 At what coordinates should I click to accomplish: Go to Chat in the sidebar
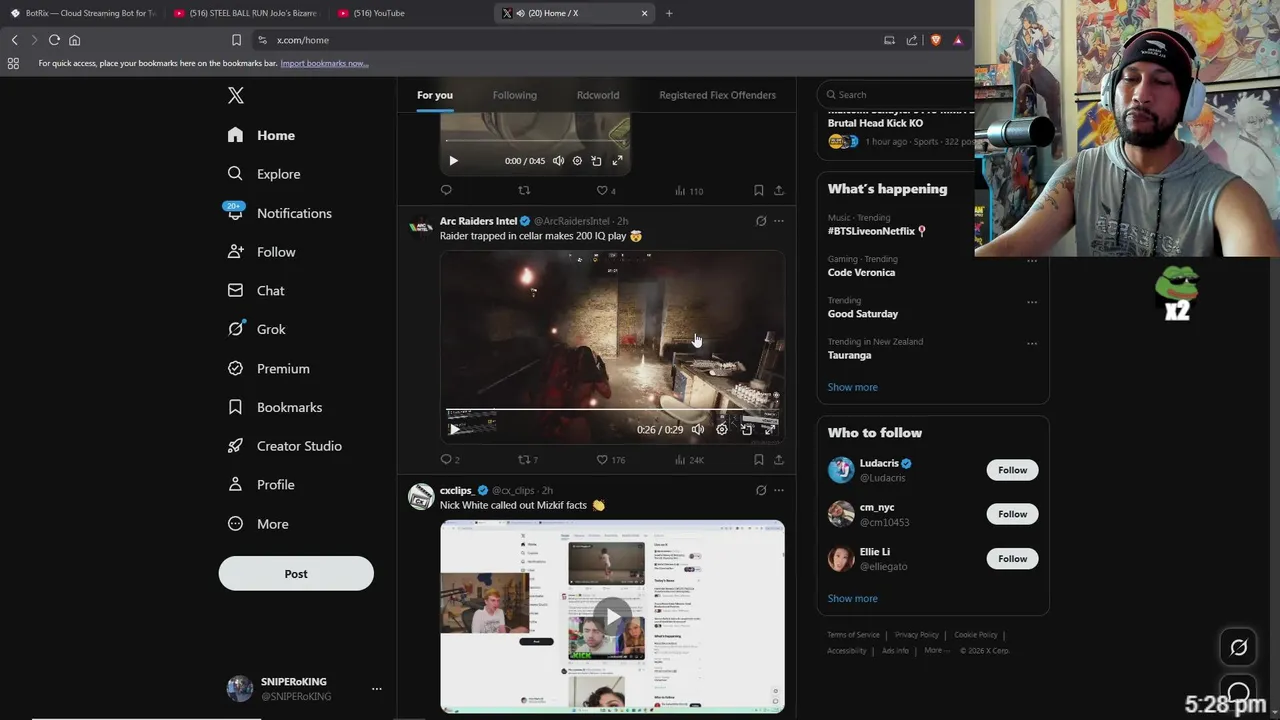tap(256, 291)
